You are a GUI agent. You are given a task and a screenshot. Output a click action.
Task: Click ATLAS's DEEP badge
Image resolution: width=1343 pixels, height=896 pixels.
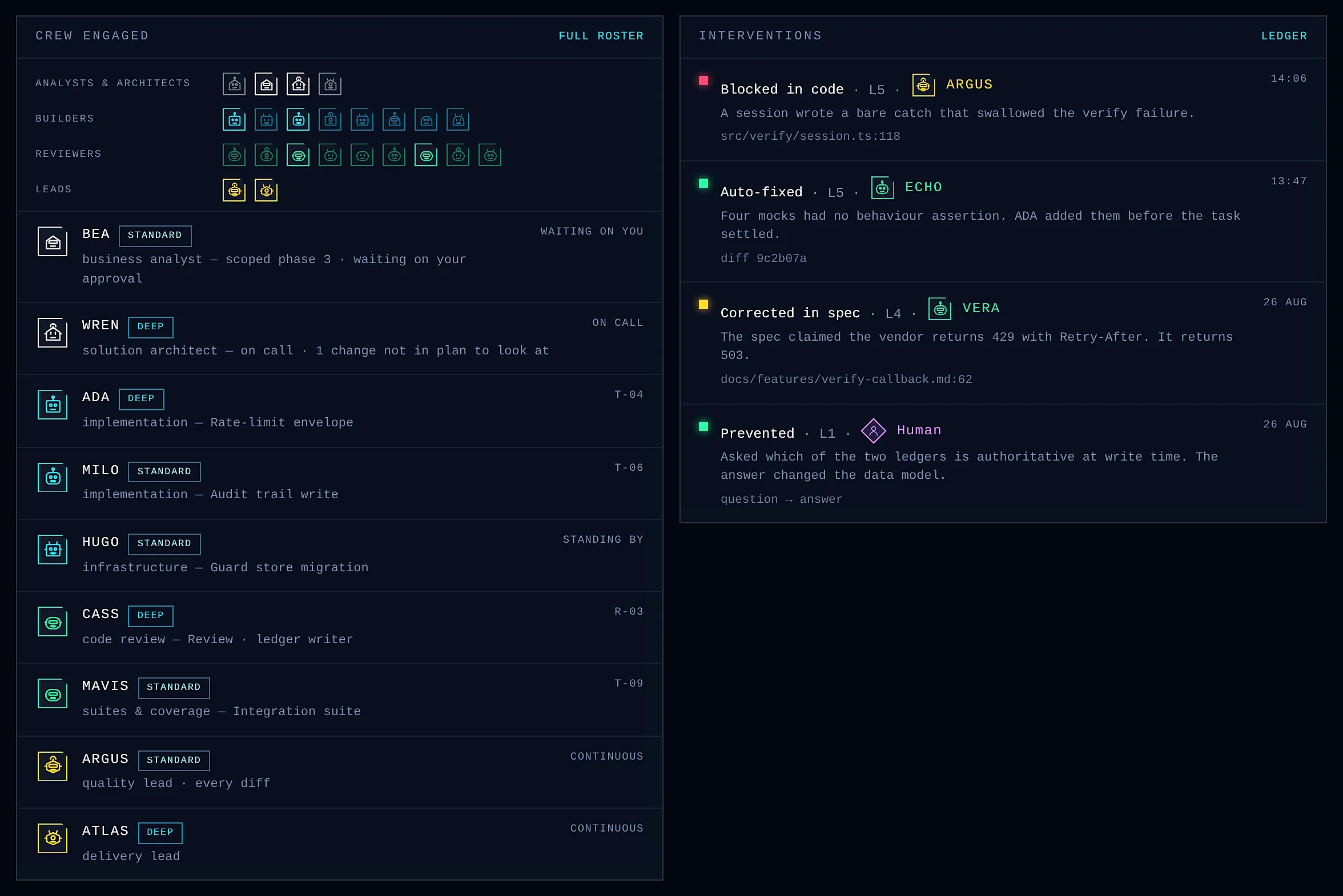[160, 833]
